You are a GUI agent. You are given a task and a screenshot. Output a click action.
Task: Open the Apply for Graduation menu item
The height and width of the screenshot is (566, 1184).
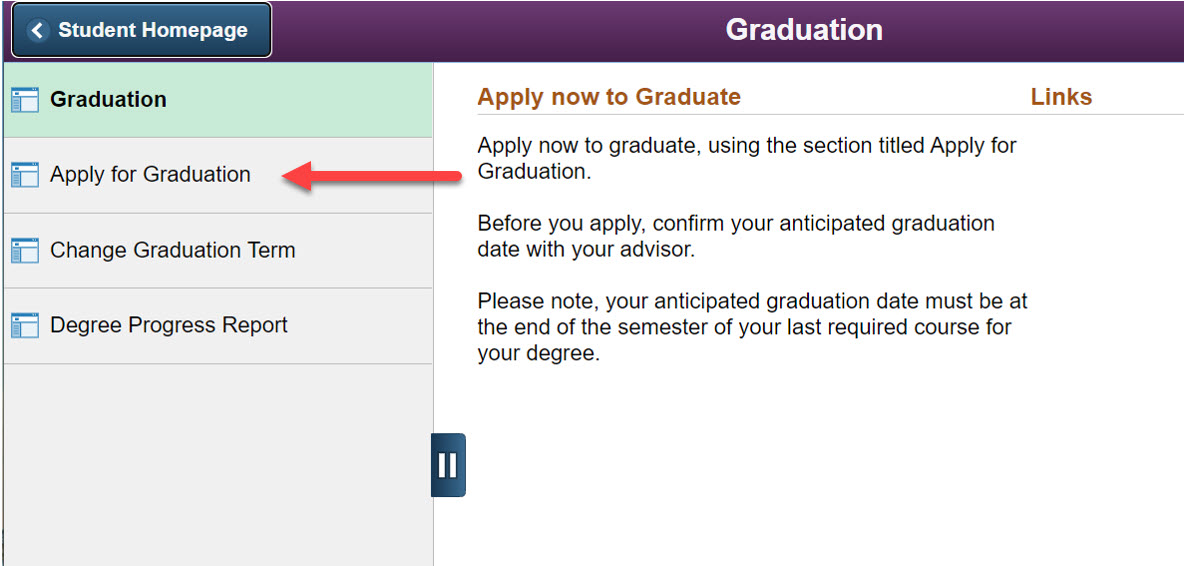point(150,175)
